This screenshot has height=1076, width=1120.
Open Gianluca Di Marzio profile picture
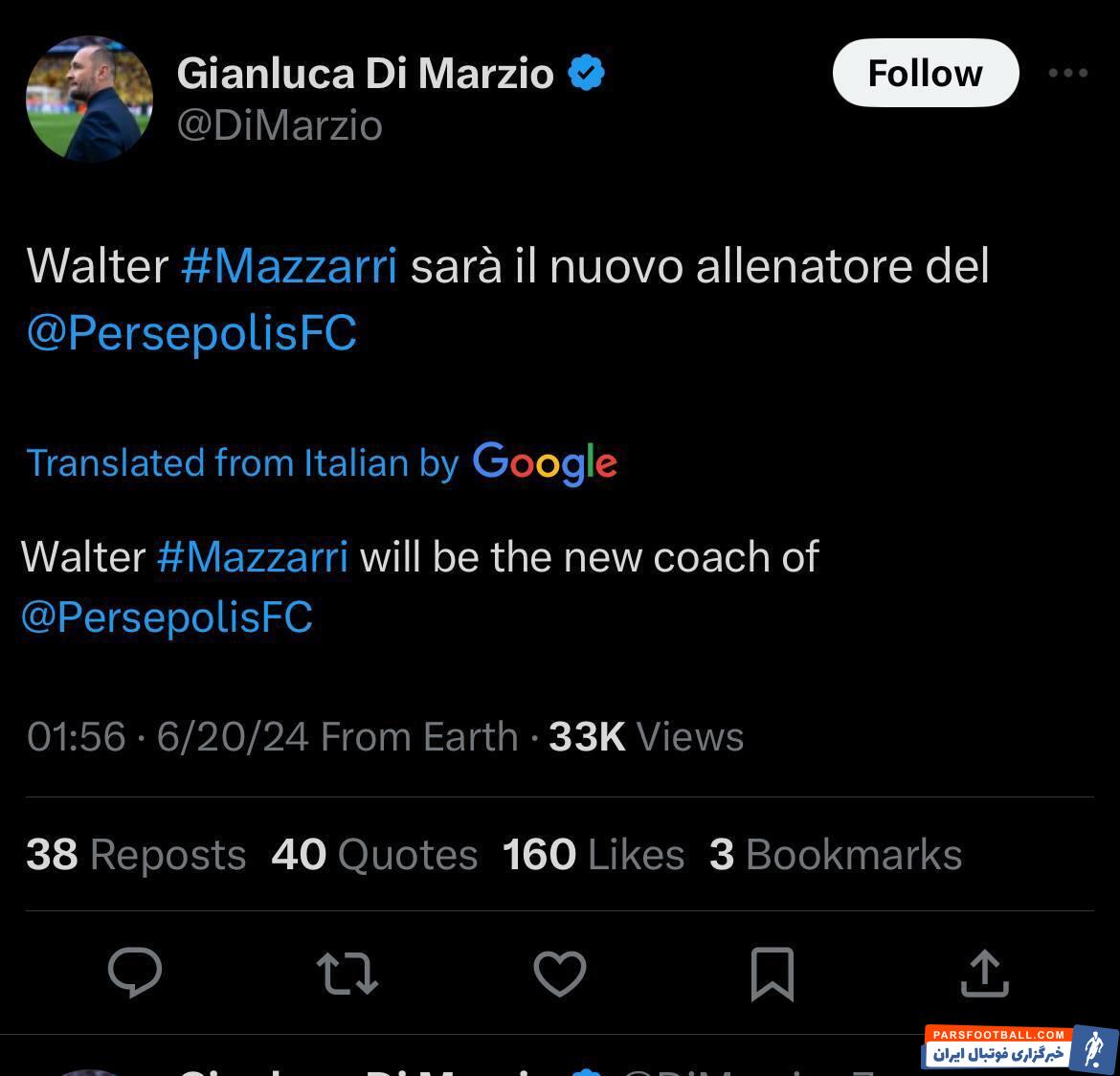pyautogui.click(x=89, y=99)
